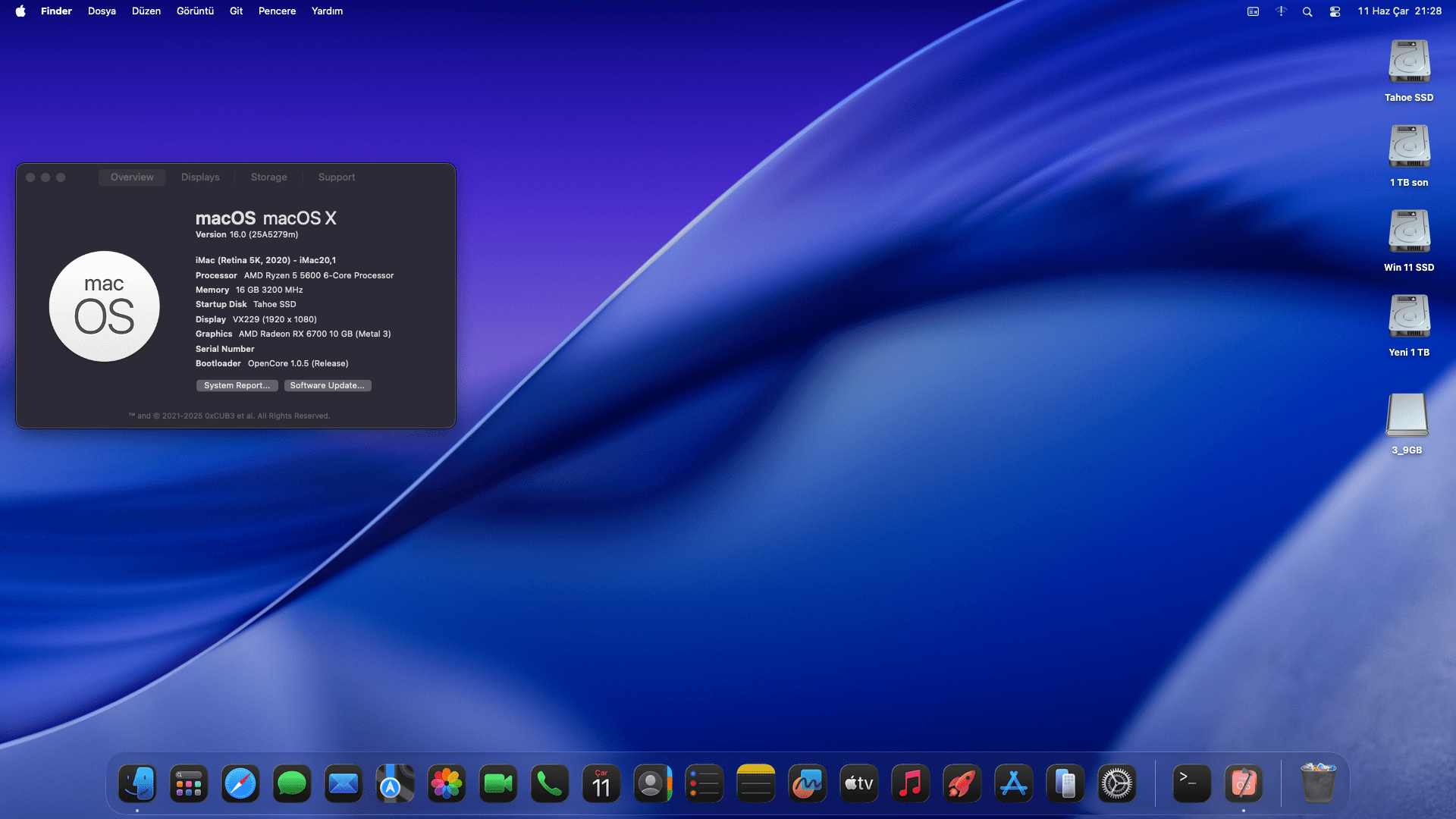Open the Music app in the Dock
The height and width of the screenshot is (819, 1456).
click(x=910, y=783)
